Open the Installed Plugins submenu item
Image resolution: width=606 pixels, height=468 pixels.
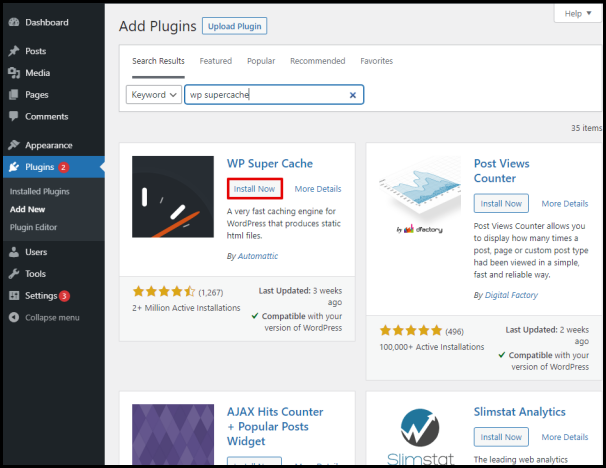(x=40, y=191)
